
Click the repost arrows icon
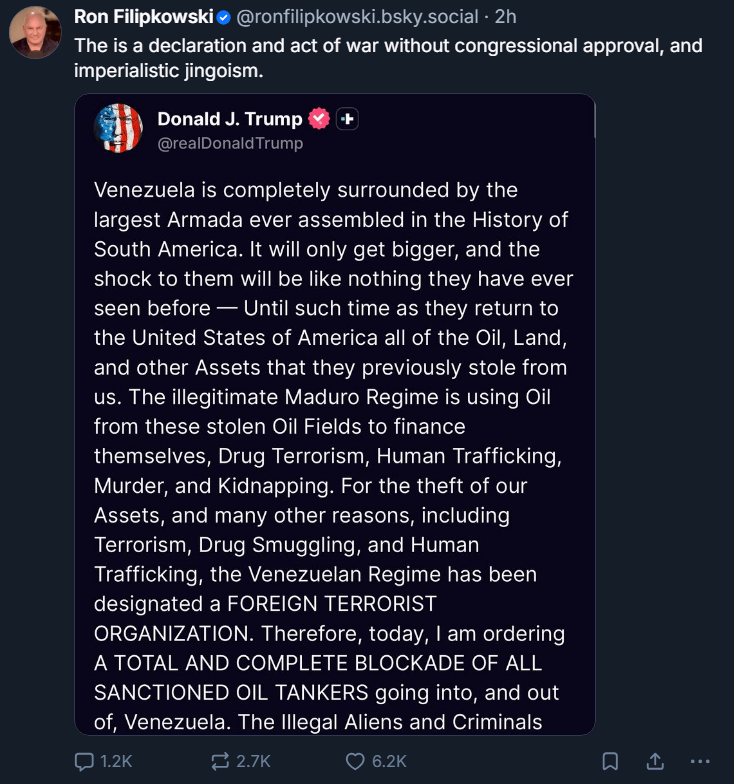tap(220, 761)
